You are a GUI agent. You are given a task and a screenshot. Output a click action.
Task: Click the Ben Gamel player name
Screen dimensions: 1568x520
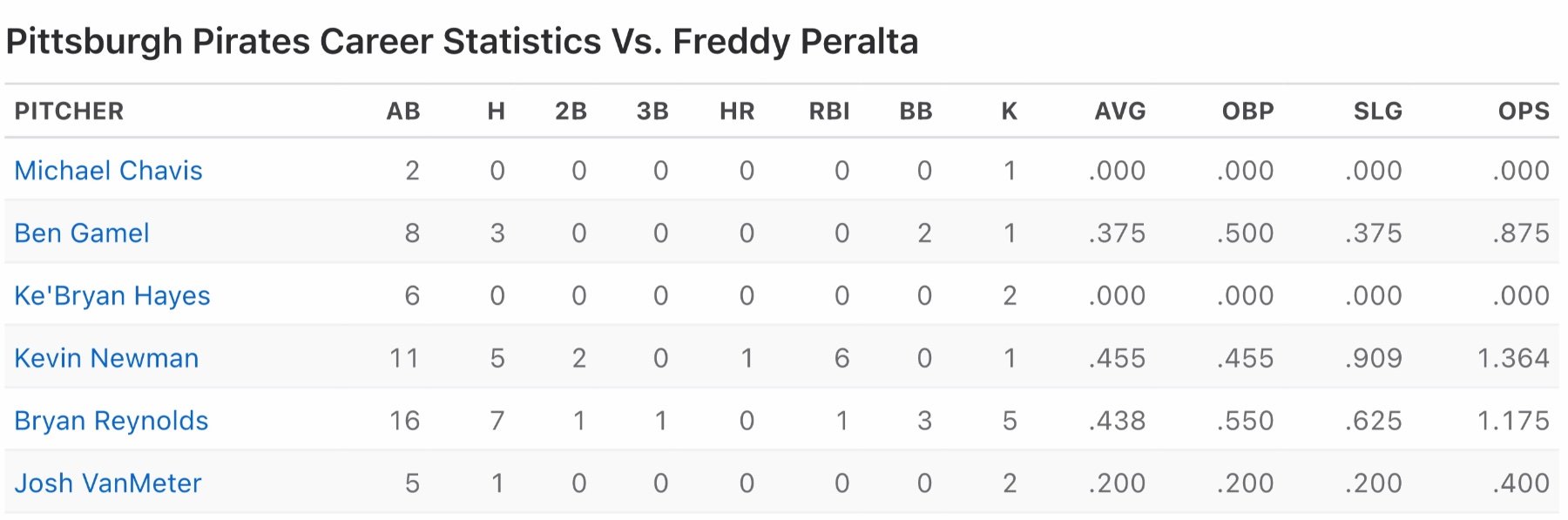82,233
